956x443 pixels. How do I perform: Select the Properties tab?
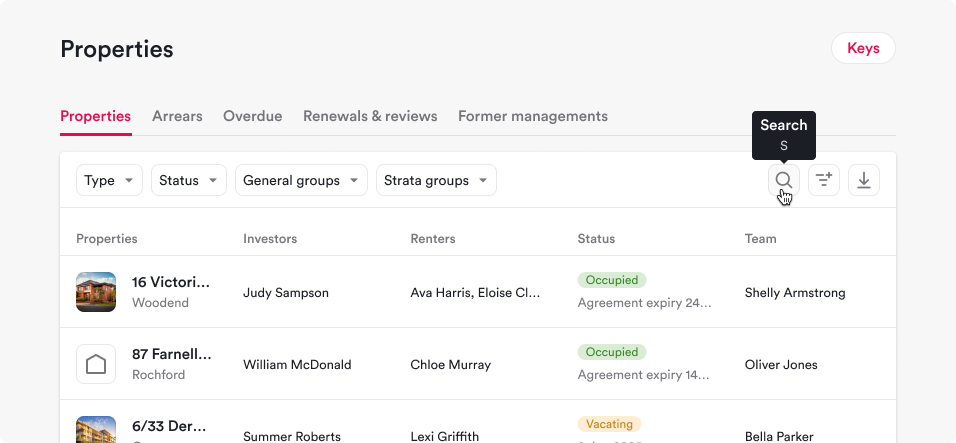coord(96,116)
